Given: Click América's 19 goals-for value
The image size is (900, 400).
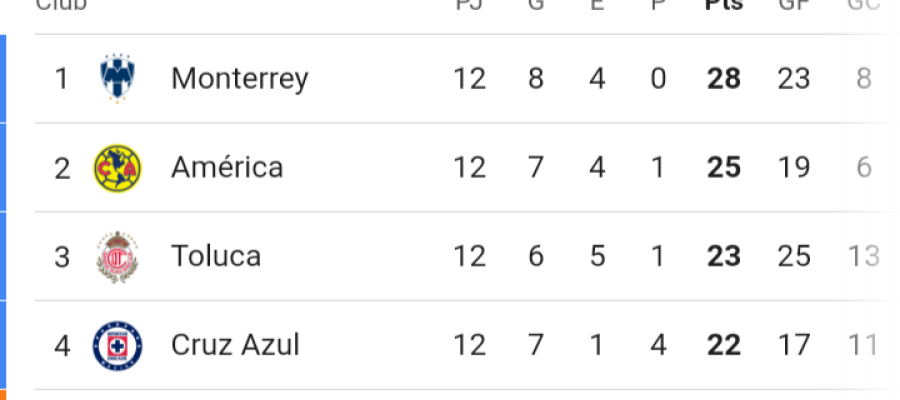Looking at the screenshot, I should point(794,167).
